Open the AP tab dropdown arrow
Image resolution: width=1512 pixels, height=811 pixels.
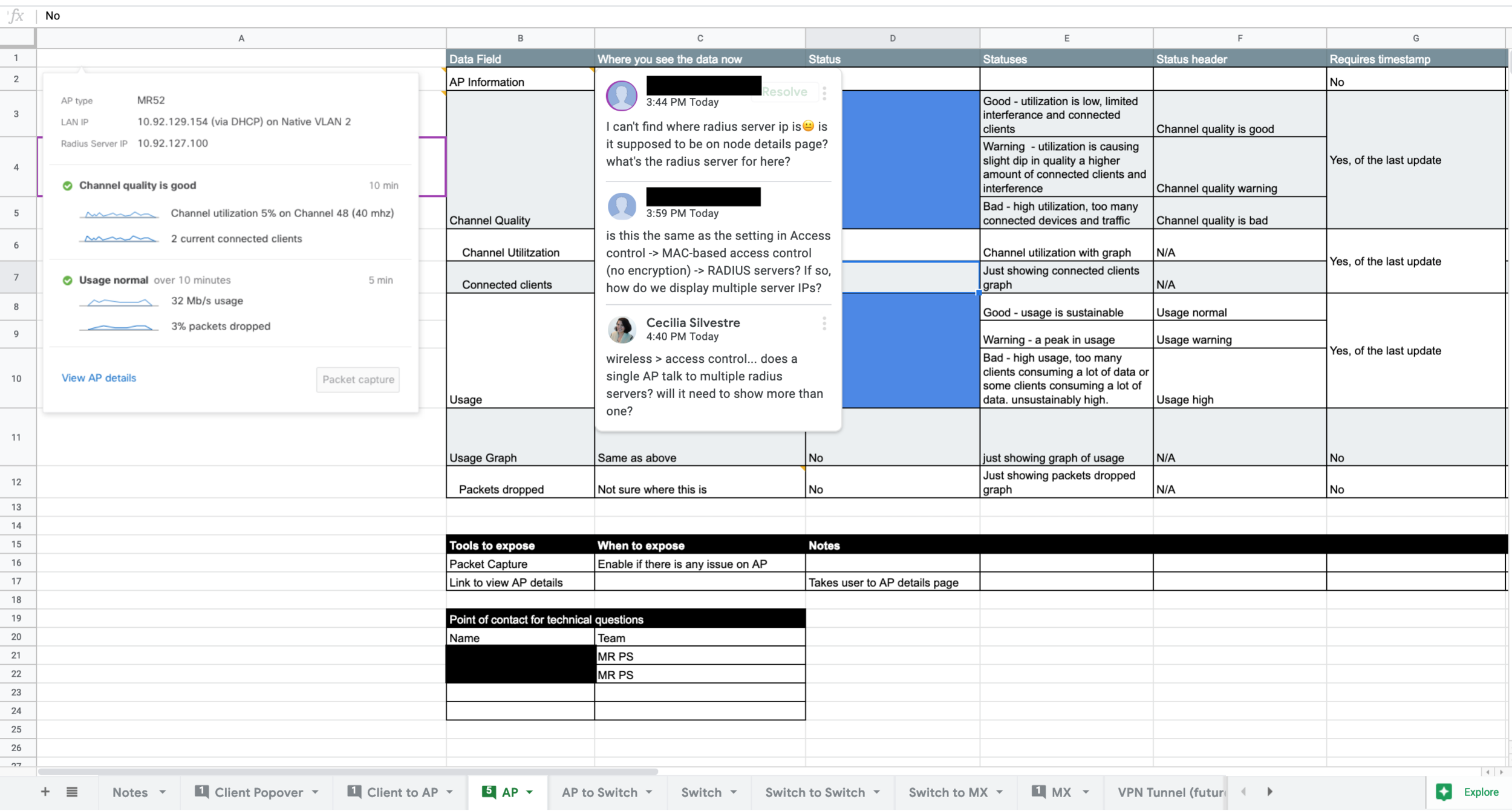(530, 792)
